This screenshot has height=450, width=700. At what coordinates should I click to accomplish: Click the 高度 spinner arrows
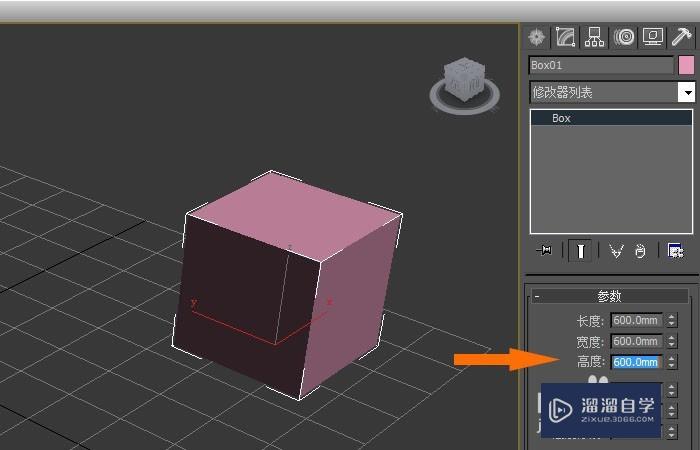pyautogui.click(x=672, y=362)
